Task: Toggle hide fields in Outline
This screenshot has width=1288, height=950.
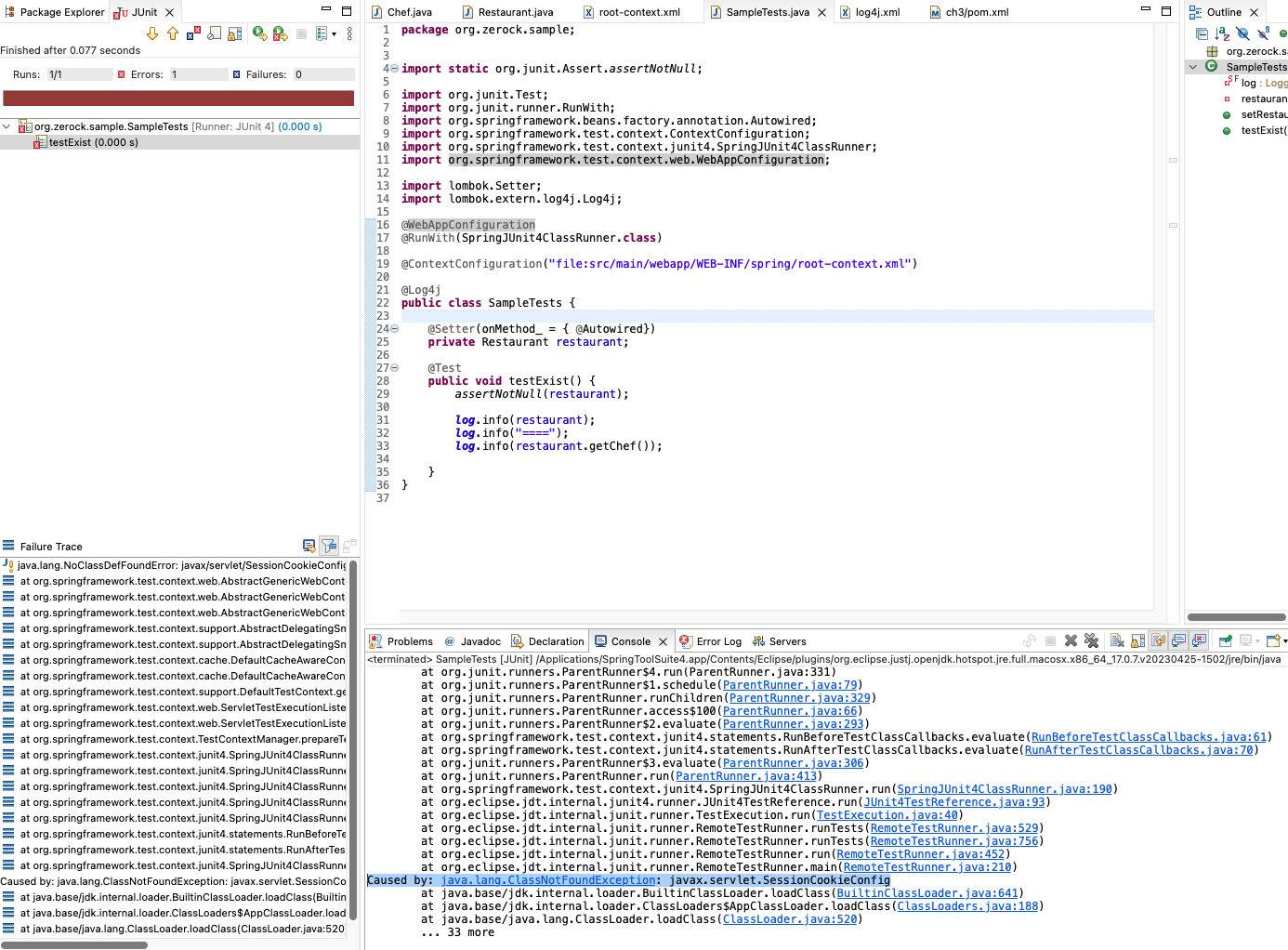Action: (1242, 33)
